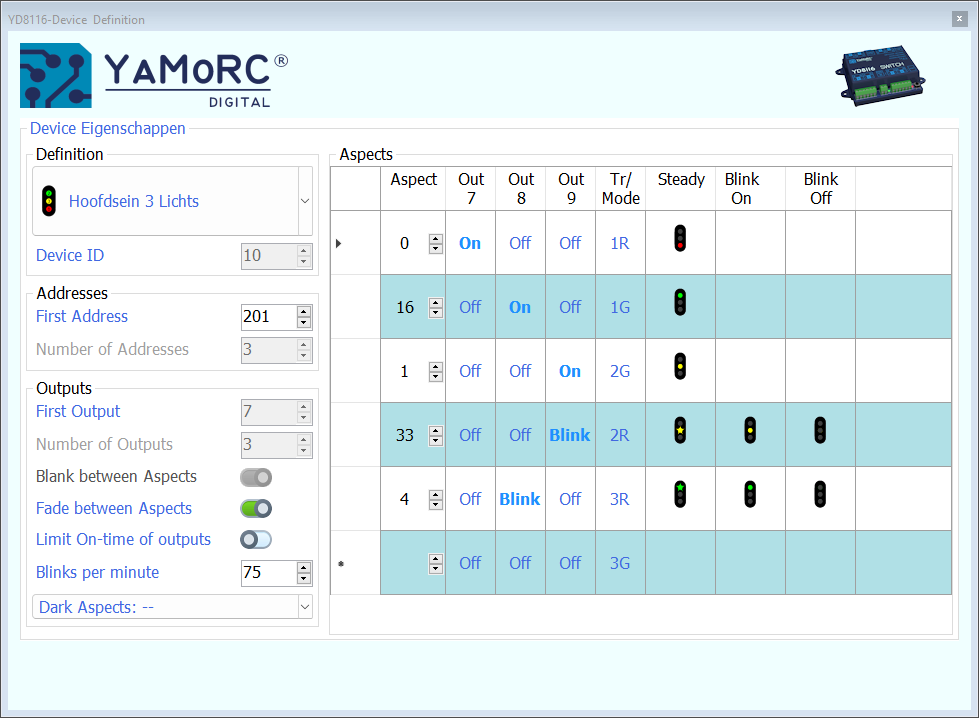Toggle Blank between Aspects switch
This screenshot has width=979, height=718.
point(256,477)
